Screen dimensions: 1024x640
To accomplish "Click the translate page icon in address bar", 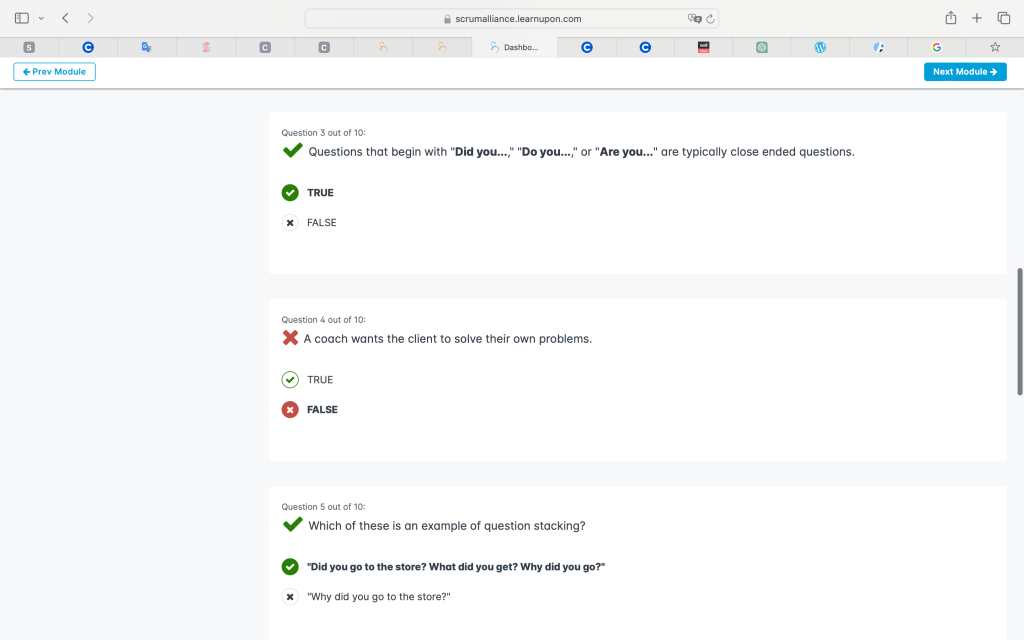I will pyautogui.click(x=694, y=18).
